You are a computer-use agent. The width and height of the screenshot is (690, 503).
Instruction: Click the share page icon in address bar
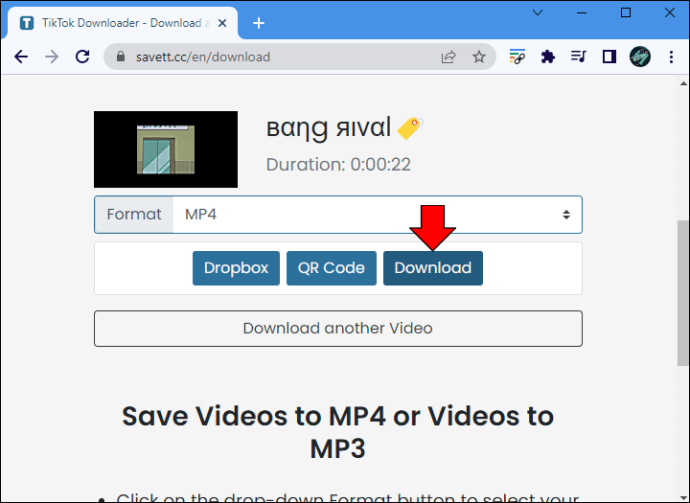tap(449, 57)
